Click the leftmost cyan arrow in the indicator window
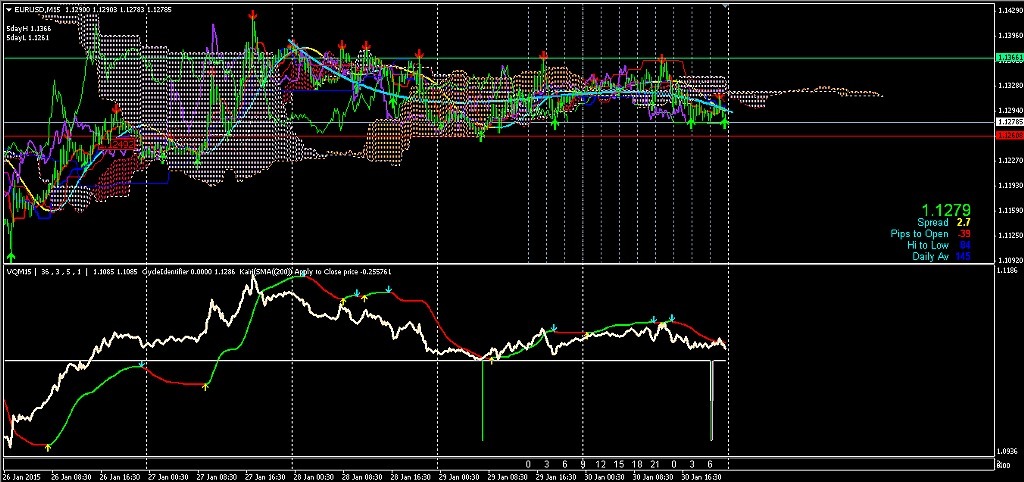The width and height of the screenshot is (1024, 482). [x=143, y=364]
